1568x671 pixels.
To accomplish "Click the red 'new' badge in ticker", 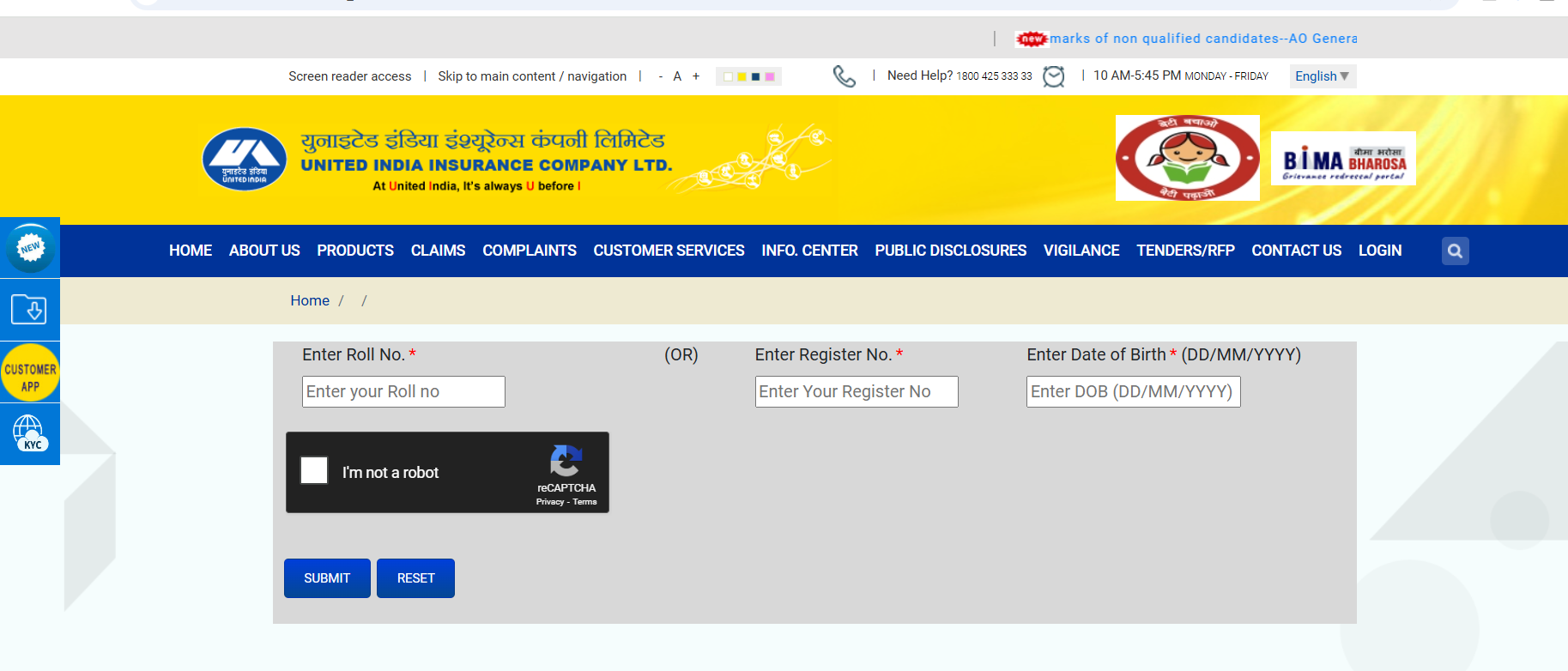I will (x=1032, y=39).
